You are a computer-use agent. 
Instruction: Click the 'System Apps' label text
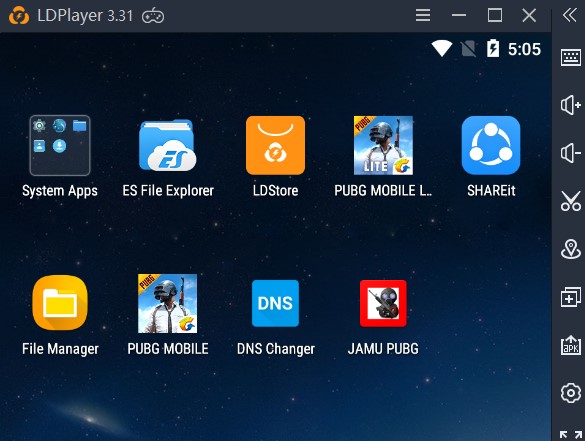coord(60,191)
